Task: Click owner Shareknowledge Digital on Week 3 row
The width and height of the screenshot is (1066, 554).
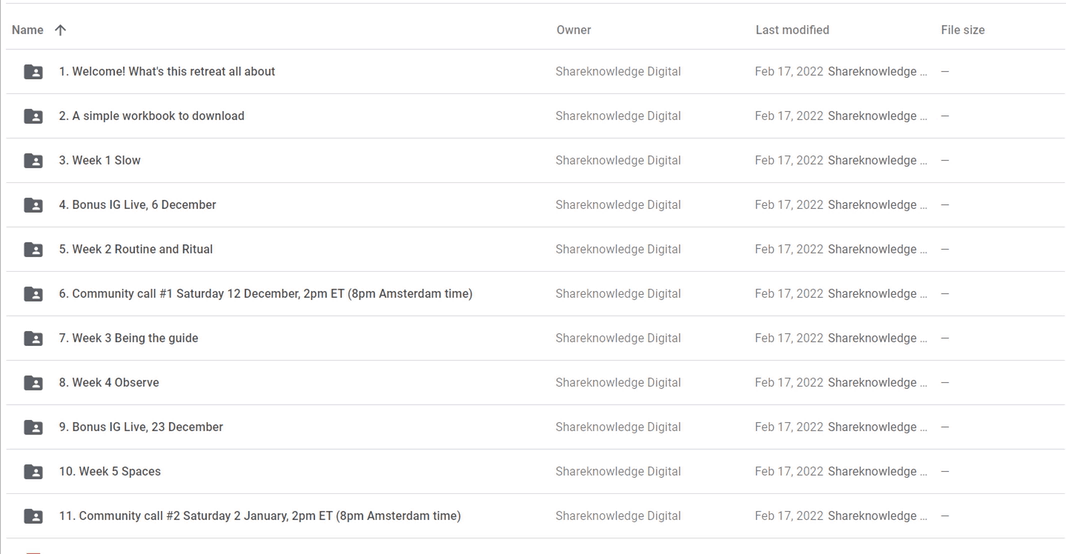Action: [618, 338]
